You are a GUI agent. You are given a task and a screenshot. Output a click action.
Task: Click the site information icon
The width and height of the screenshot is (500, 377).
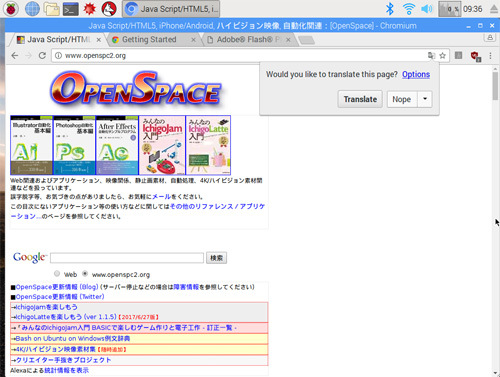58,56
